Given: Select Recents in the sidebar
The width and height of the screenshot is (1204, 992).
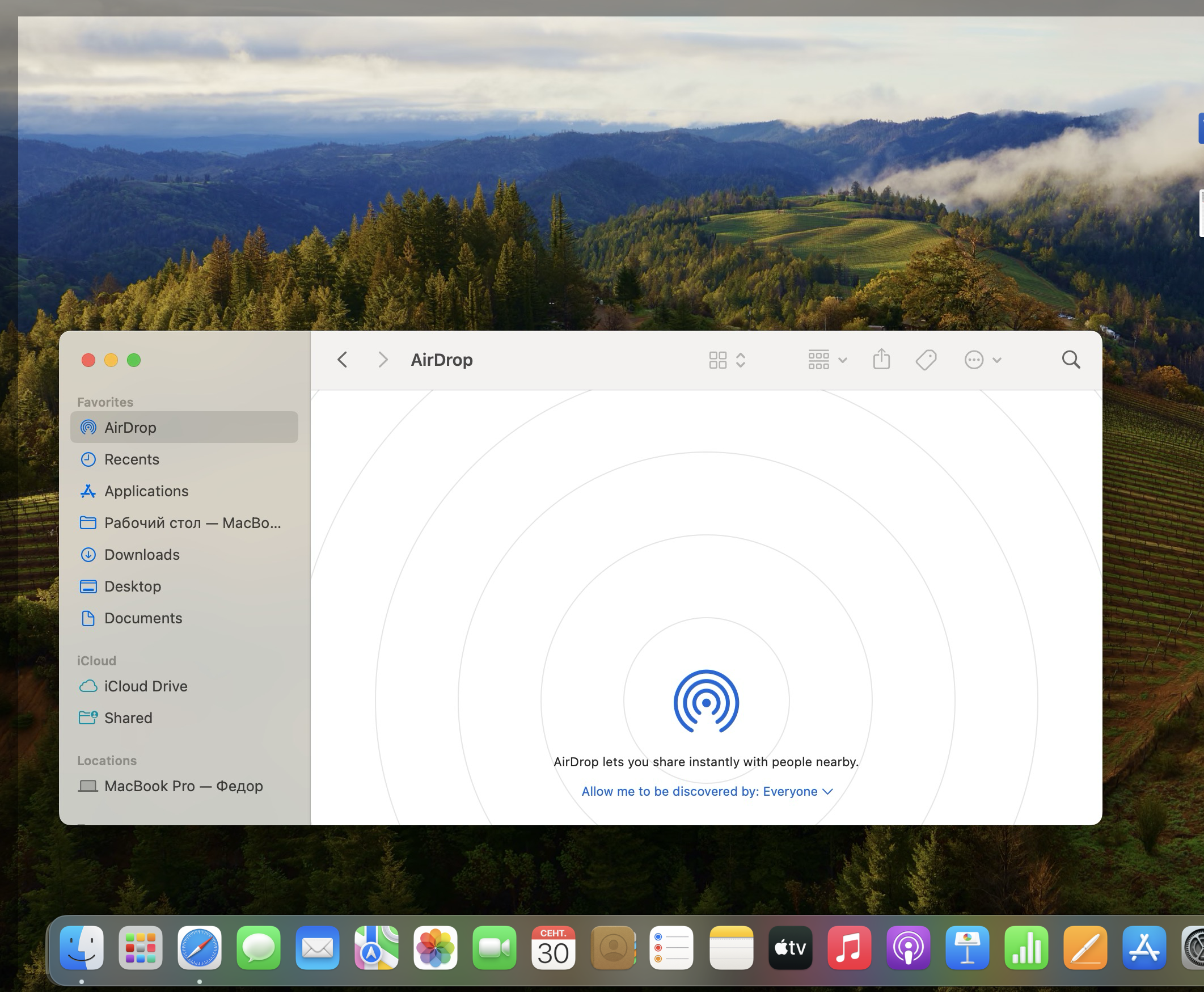Looking at the screenshot, I should coord(132,459).
